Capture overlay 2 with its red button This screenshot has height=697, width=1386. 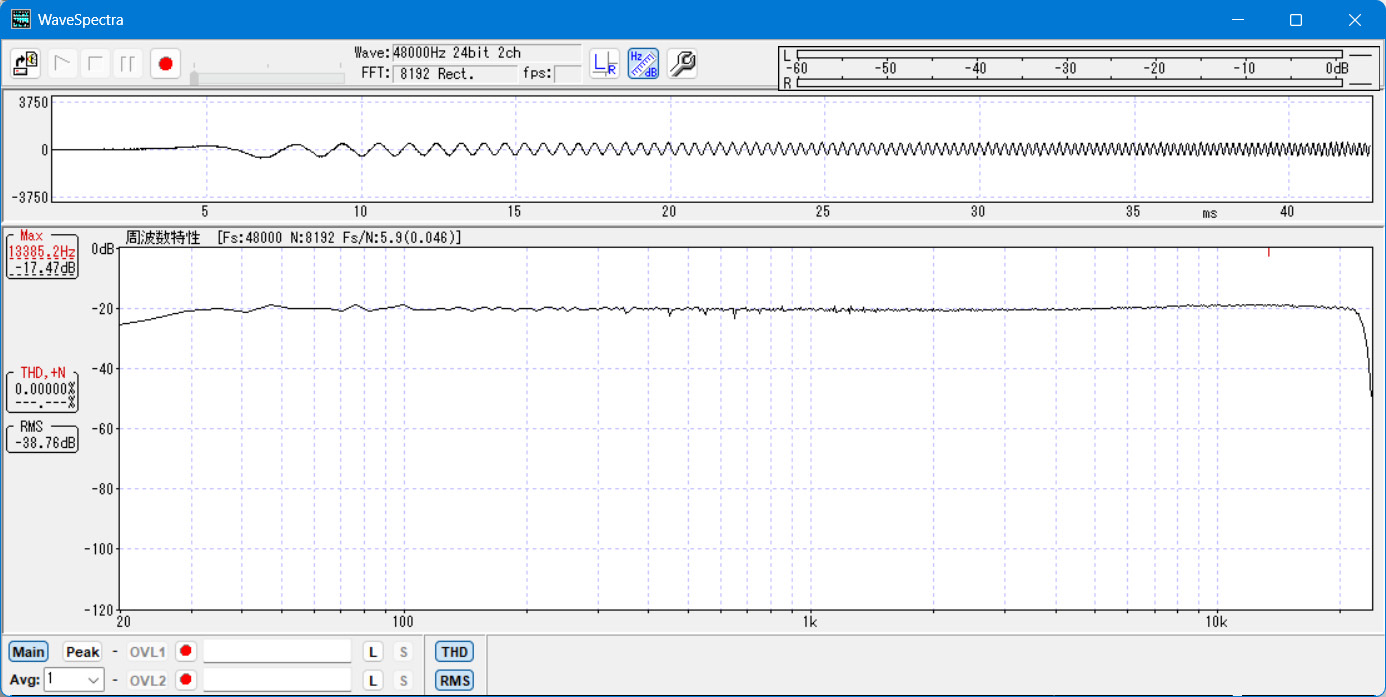click(x=186, y=681)
